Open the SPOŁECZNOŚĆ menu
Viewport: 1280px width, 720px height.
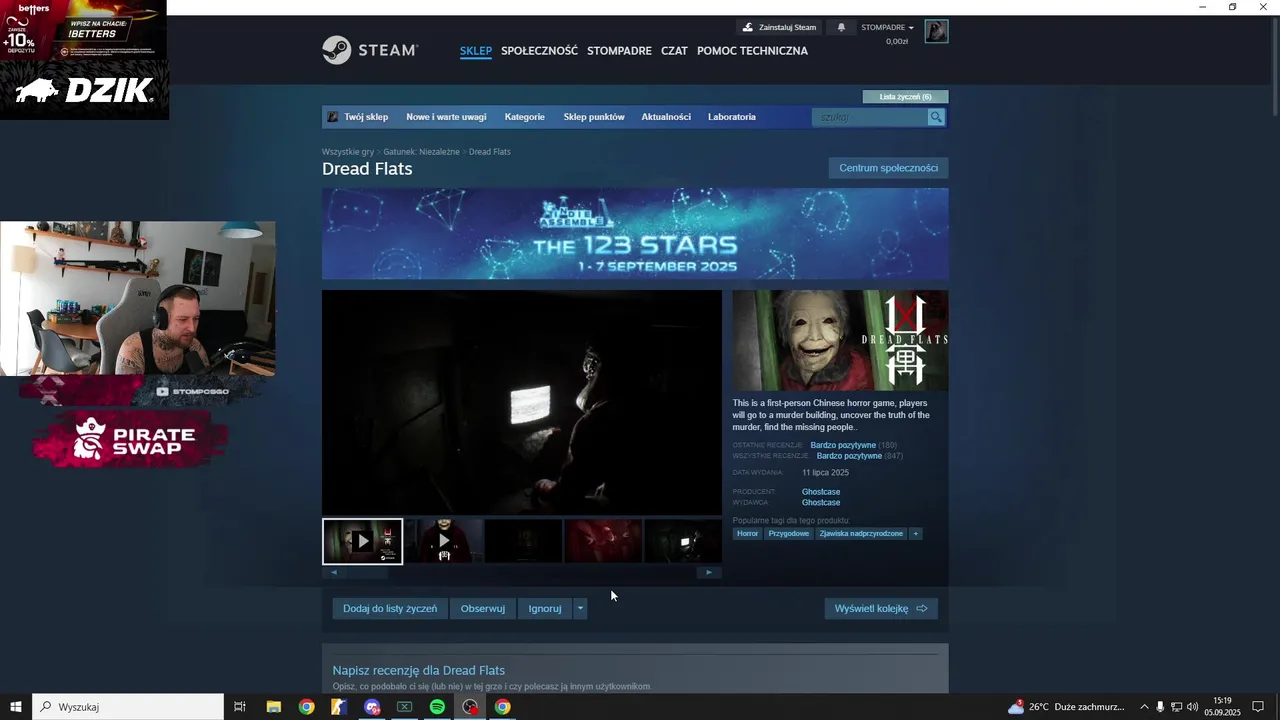coord(539,51)
